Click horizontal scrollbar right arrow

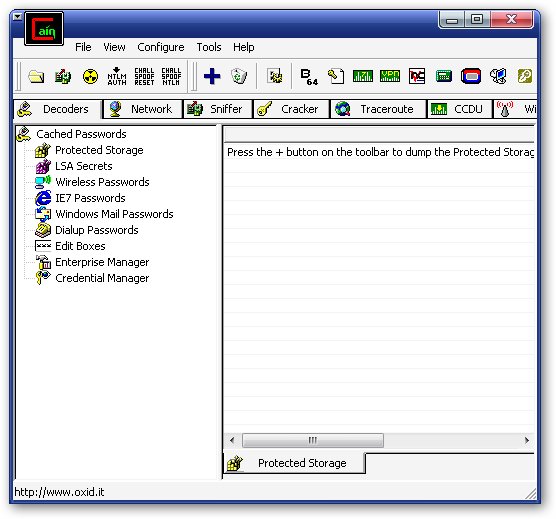click(x=527, y=440)
